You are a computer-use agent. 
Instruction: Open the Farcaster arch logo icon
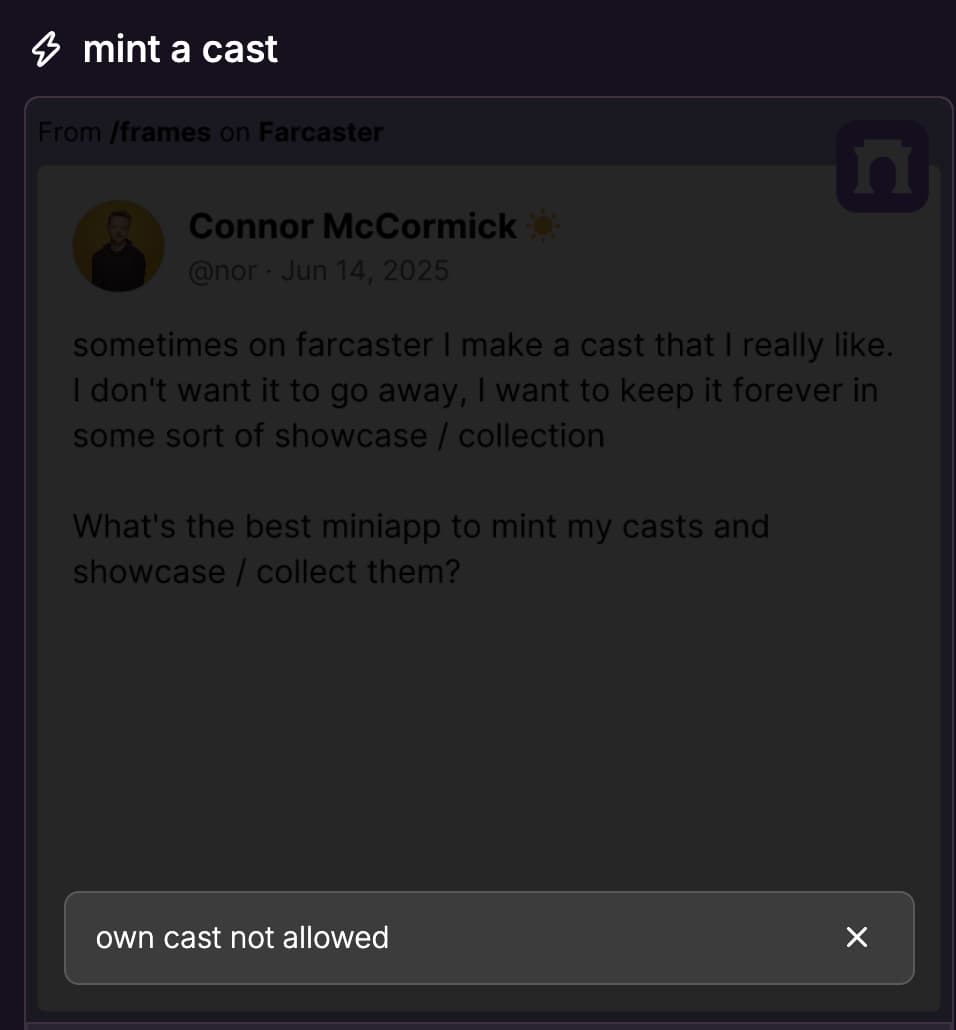882,166
